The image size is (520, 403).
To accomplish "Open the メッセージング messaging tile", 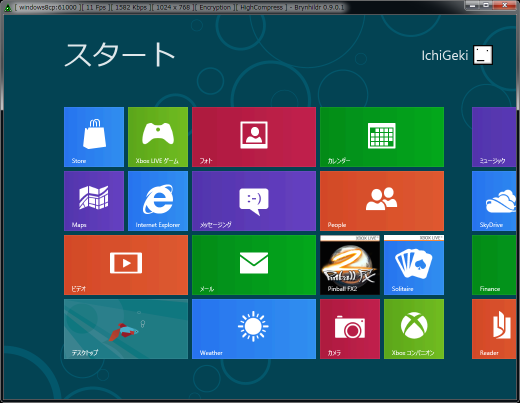I will [254, 201].
